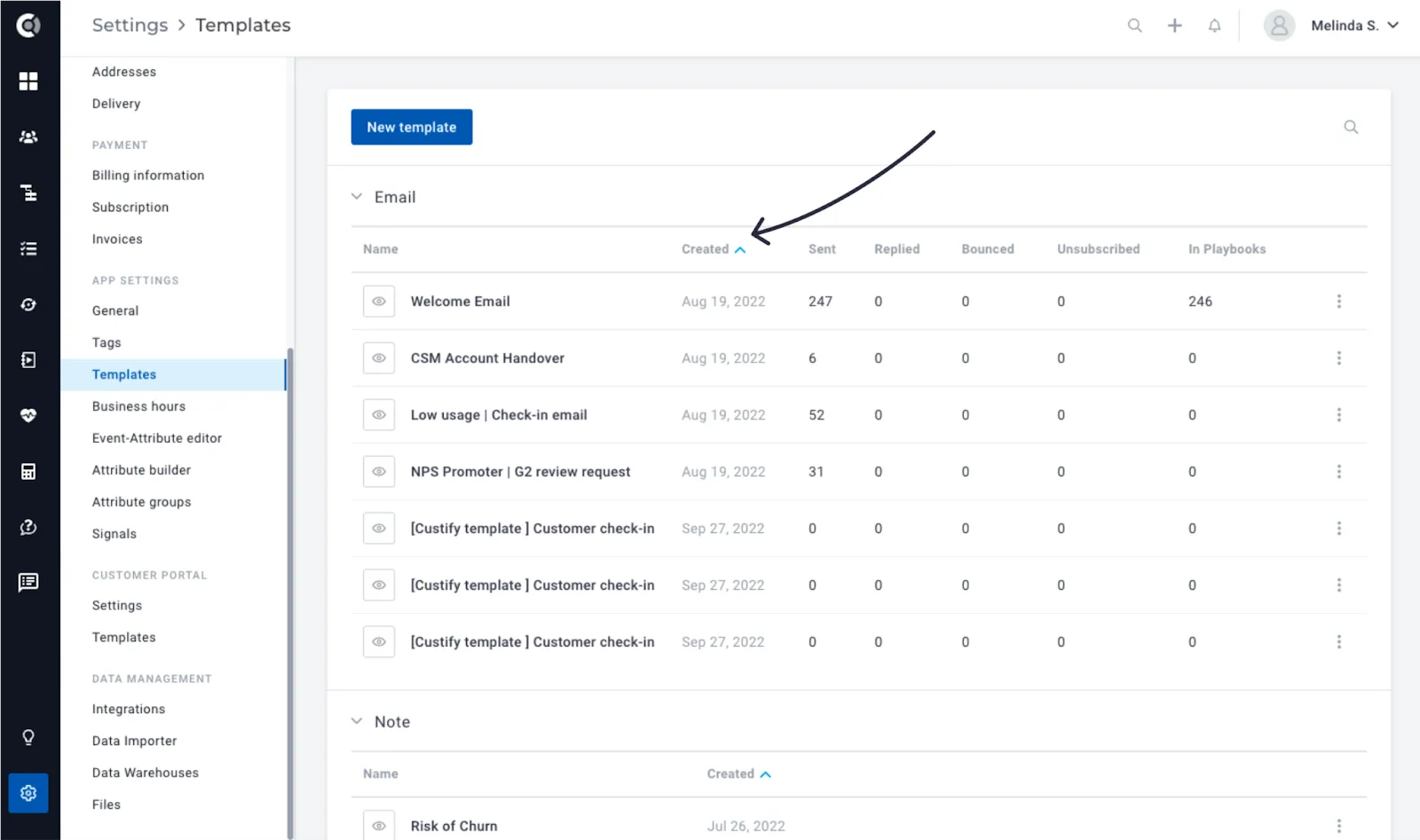
Task: Open the three-dot menu for Welcome Email
Action: [x=1338, y=302]
